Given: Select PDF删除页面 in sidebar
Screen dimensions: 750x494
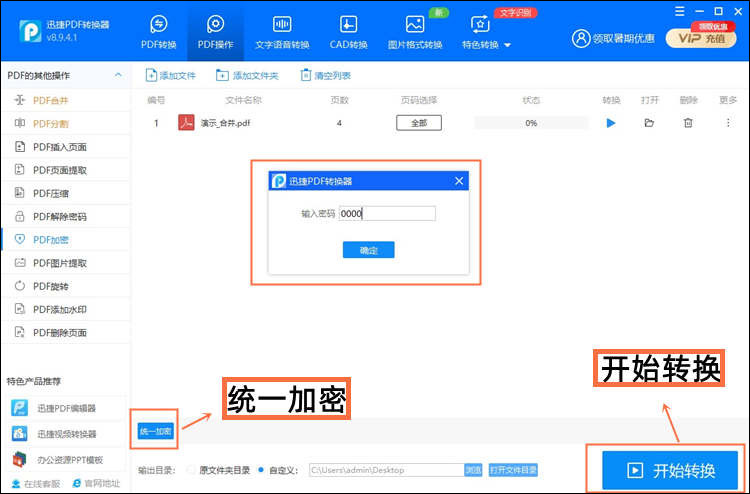Looking at the screenshot, I should (x=66, y=332).
